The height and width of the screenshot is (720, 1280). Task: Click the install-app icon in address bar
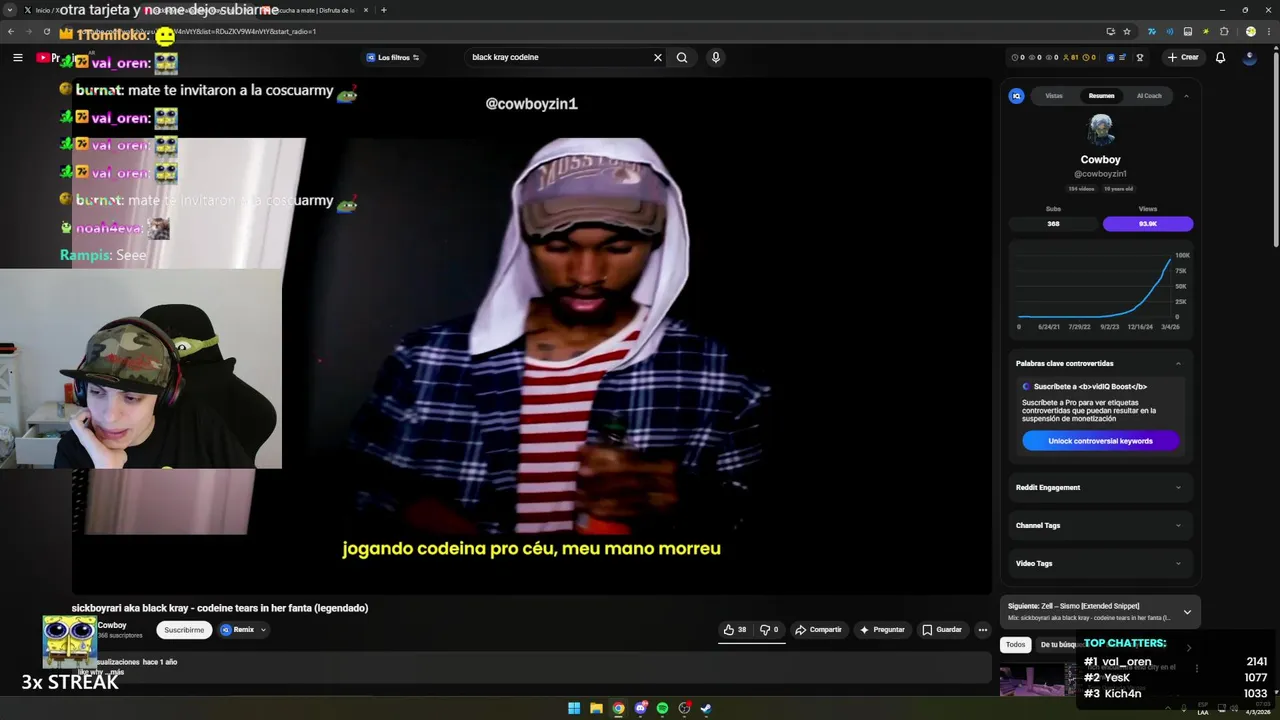(1110, 31)
